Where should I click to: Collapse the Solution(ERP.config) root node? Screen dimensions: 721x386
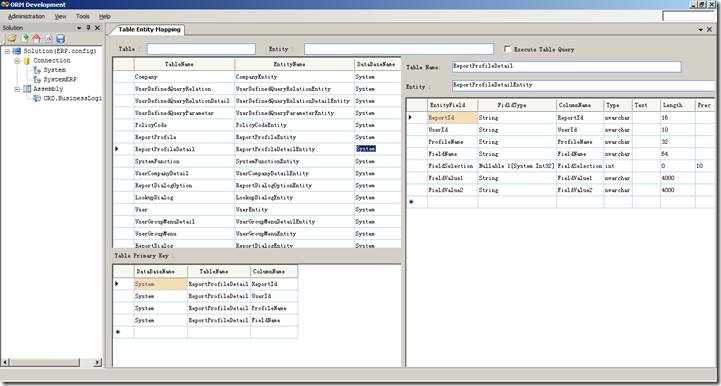pos(7,51)
